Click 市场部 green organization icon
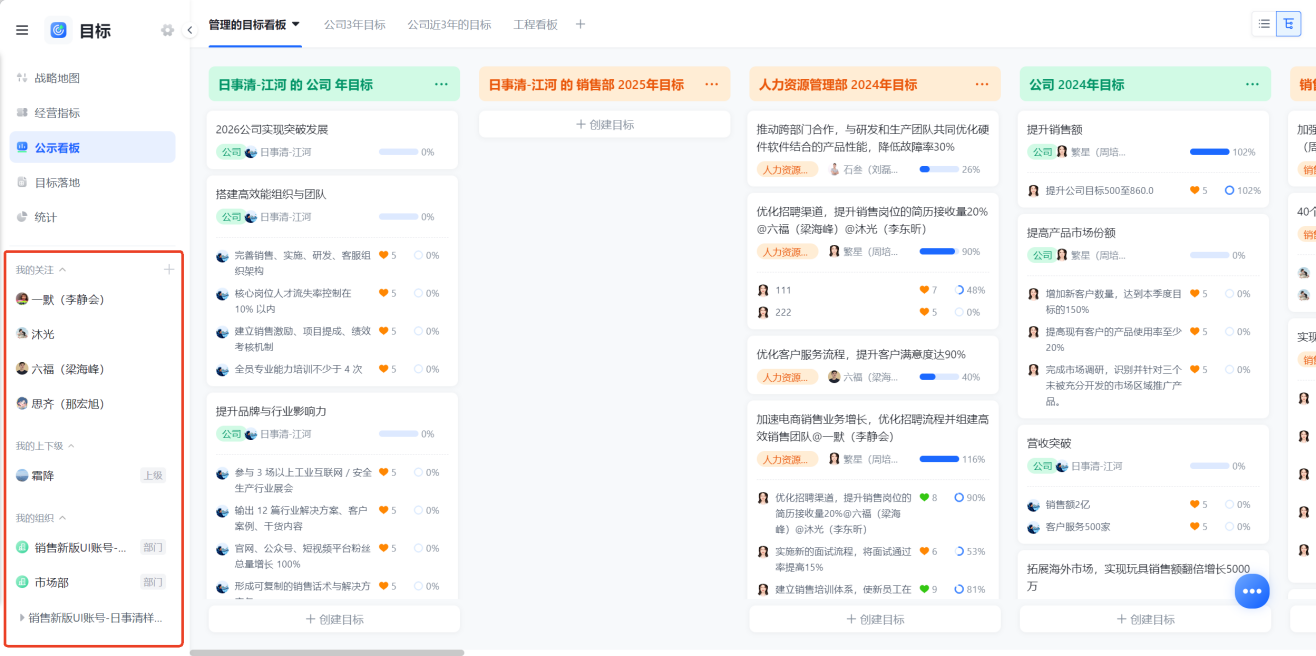This screenshot has height=656, width=1316. (x=22, y=582)
